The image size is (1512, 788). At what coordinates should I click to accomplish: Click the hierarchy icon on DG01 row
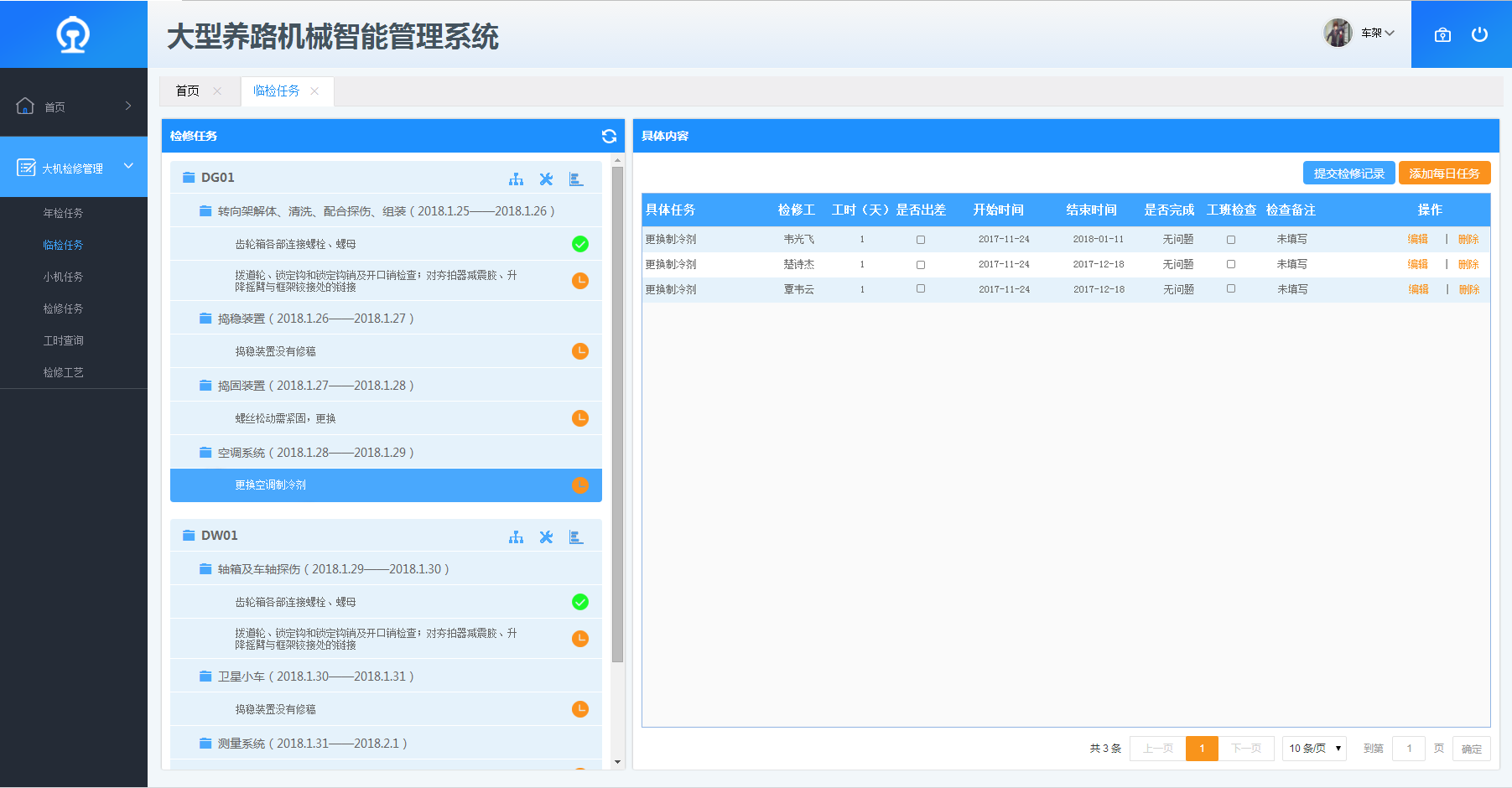pyautogui.click(x=516, y=179)
